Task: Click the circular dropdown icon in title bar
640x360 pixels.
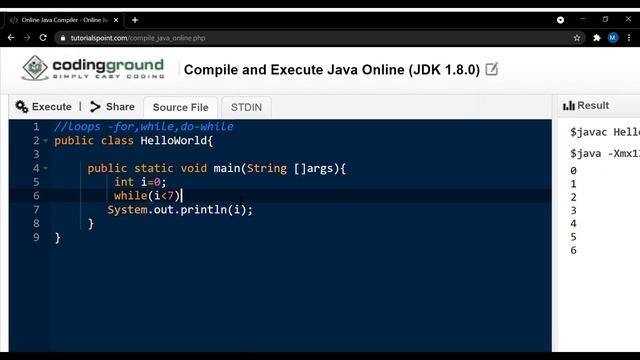Action: (x=560, y=20)
